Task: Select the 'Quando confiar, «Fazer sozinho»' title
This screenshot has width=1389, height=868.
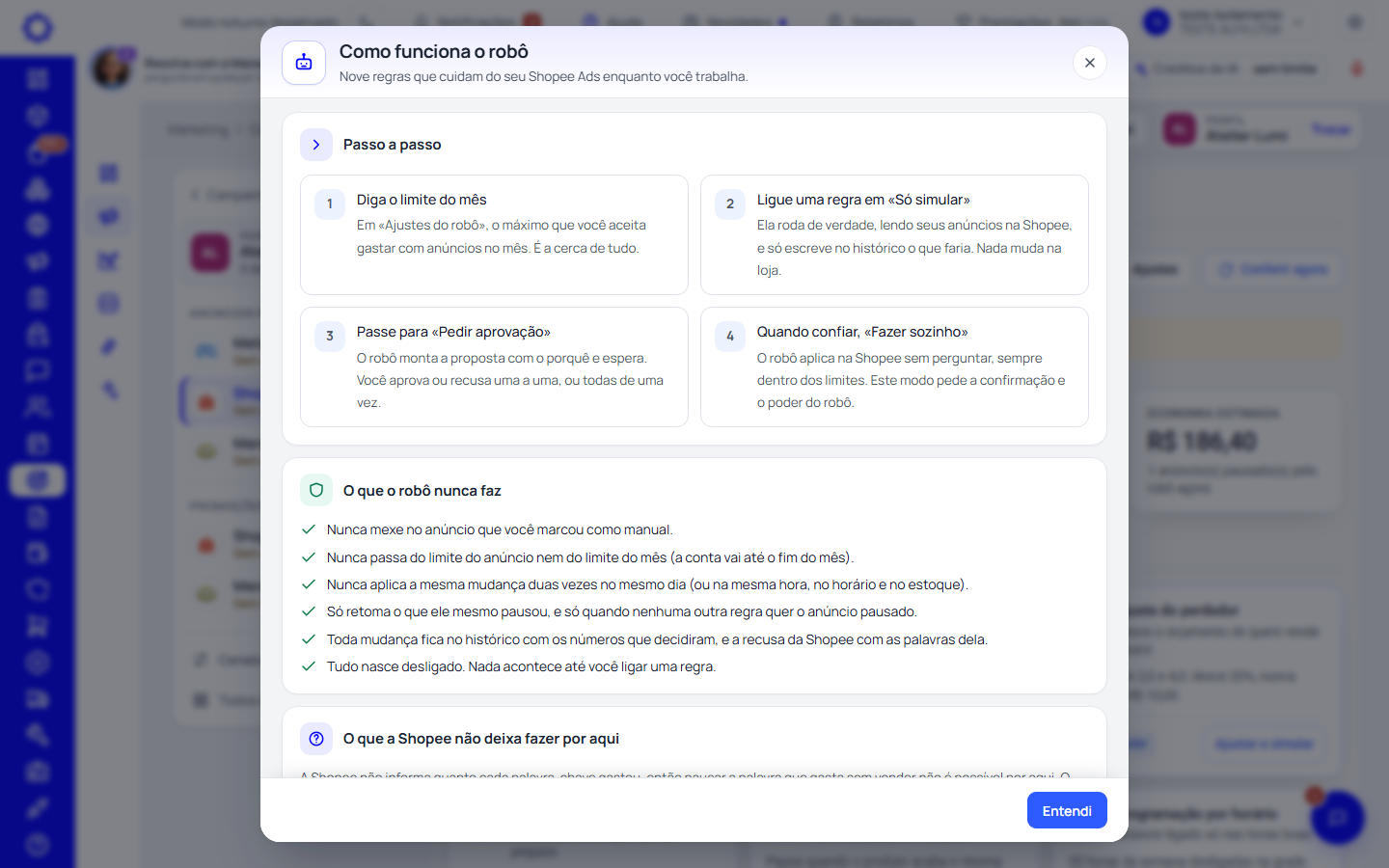Action: [x=862, y=332]
